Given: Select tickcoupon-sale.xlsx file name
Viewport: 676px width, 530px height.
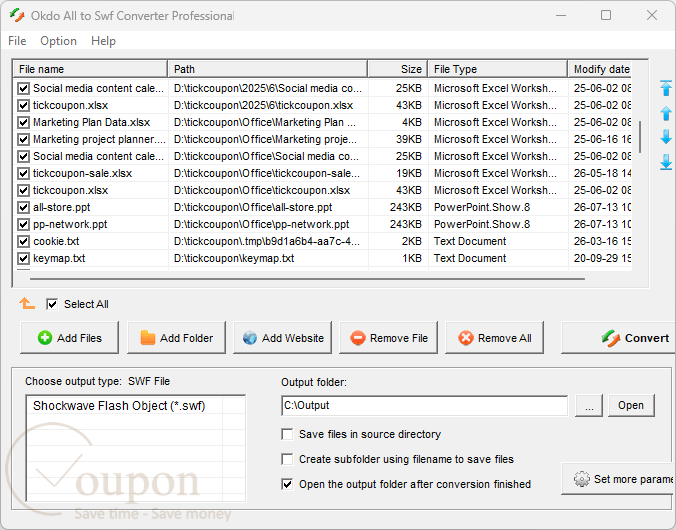Looking at the screenshot, I should (x=82, y=173).
